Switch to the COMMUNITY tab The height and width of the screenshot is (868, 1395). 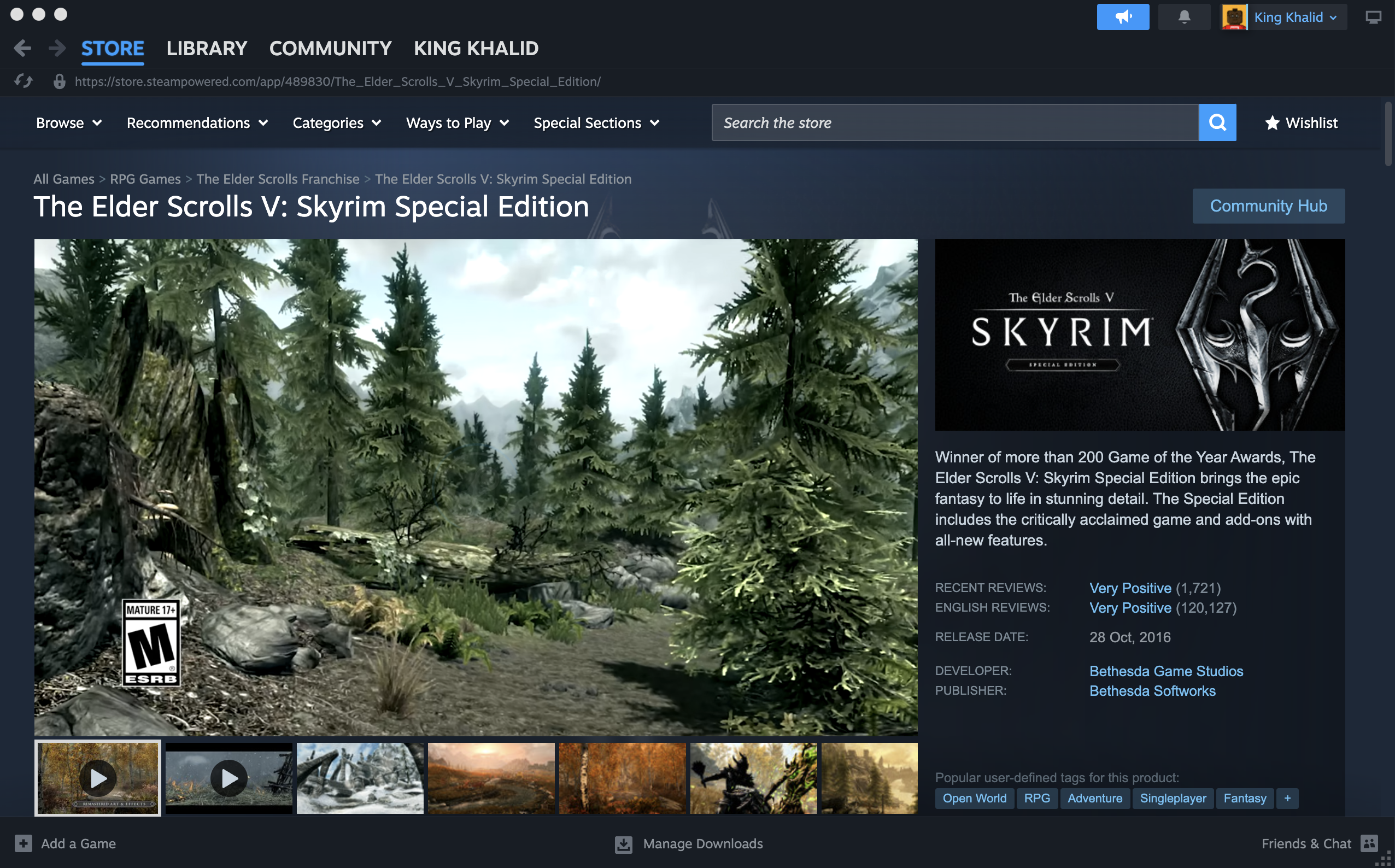pyautogui.click(x=330, y=48)
